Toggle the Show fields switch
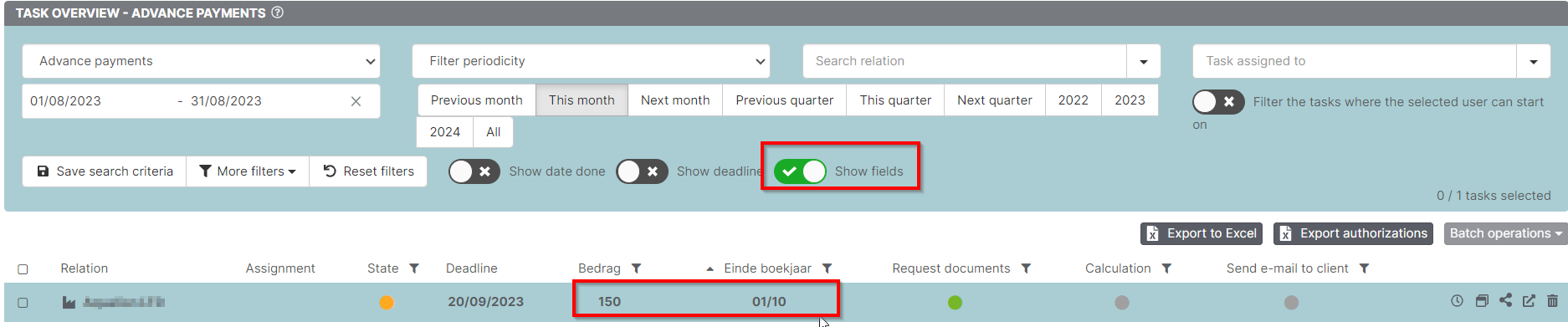The height and width of the screenshot is (327, 1568). (x=800, y=171)
